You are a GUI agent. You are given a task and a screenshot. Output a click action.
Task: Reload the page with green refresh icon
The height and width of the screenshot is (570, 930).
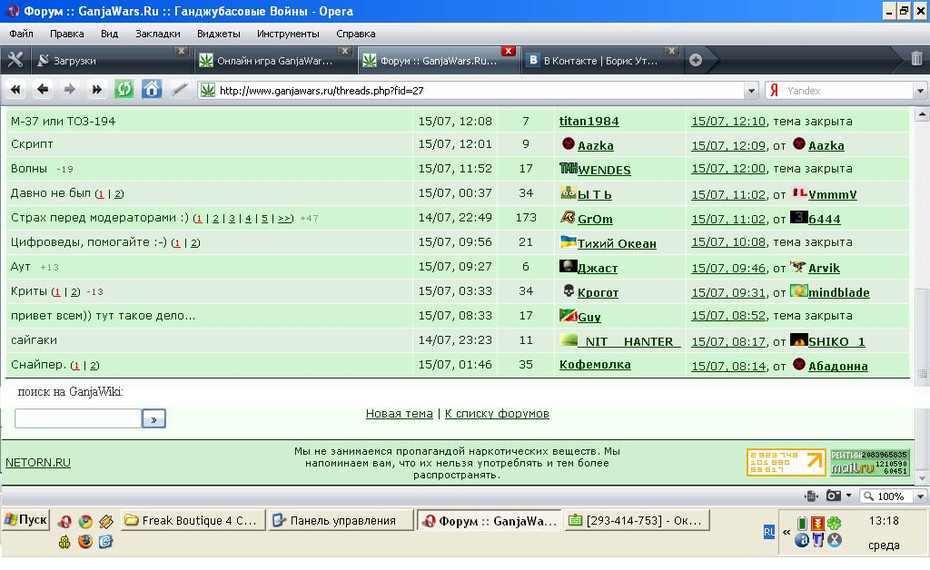tap(124, 90)
